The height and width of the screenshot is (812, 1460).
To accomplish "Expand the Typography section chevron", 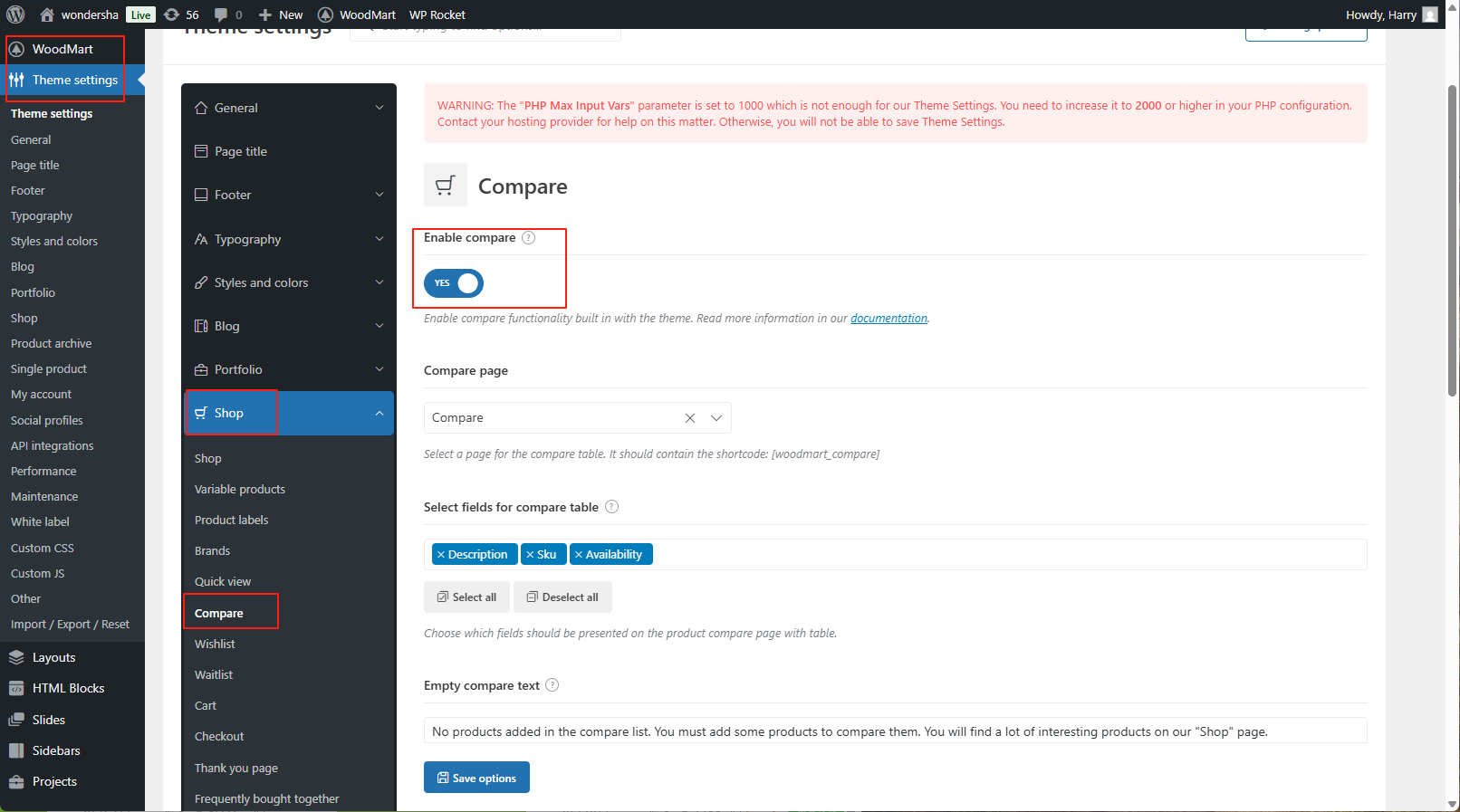I will point(379,239).
